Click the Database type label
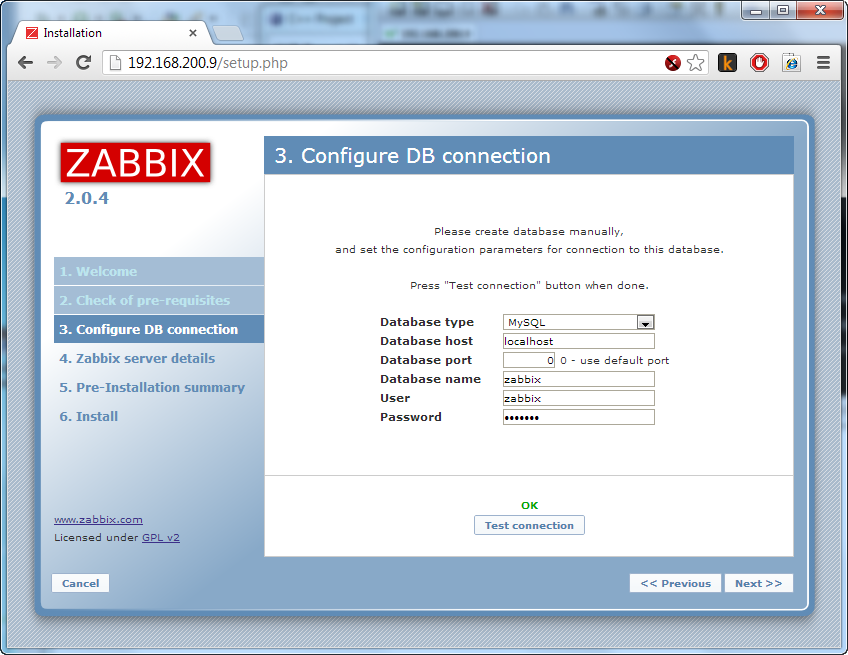 click(x=427, y=322)
